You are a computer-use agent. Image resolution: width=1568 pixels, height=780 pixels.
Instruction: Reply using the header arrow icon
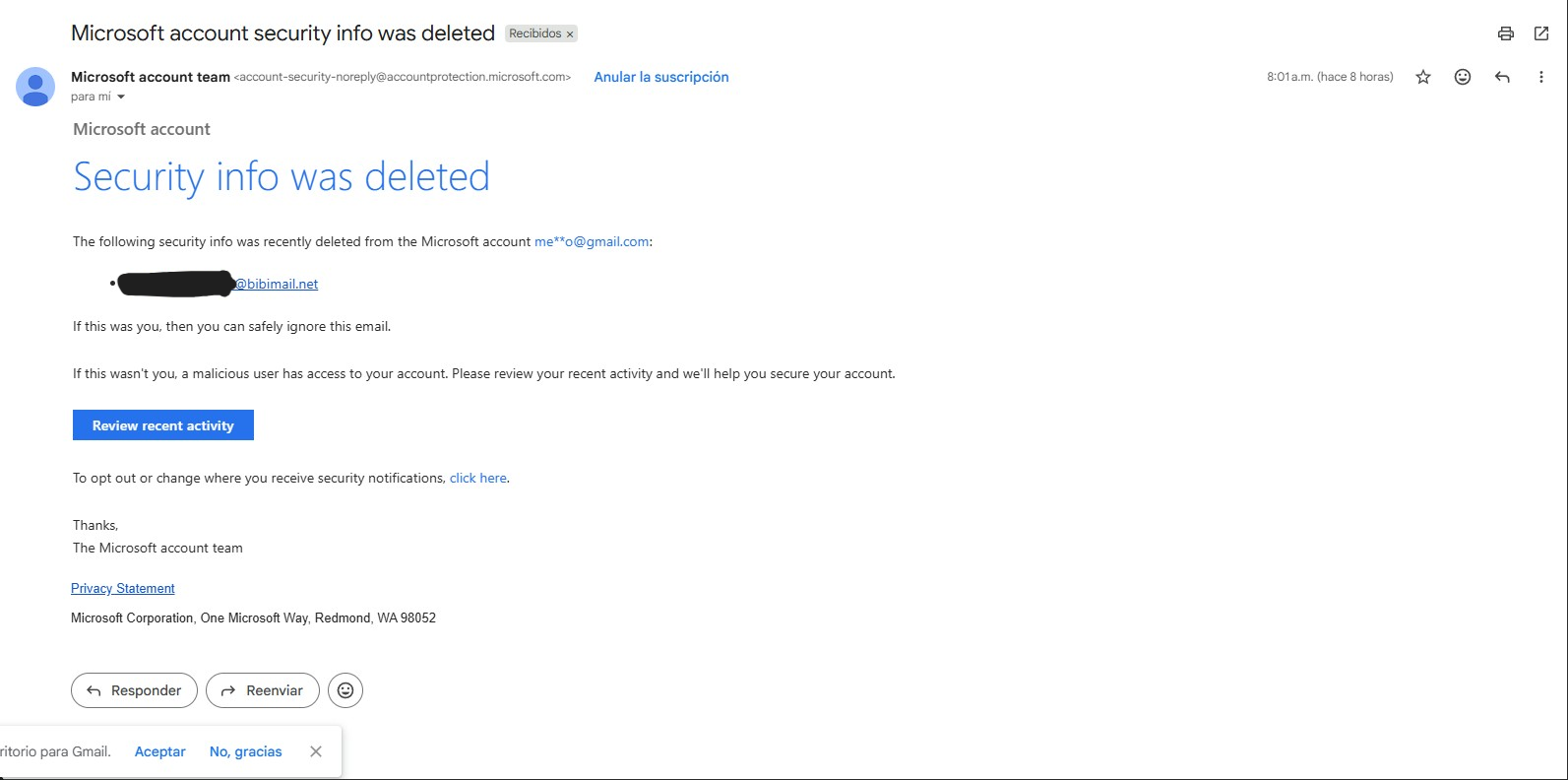pos(1502,77)
